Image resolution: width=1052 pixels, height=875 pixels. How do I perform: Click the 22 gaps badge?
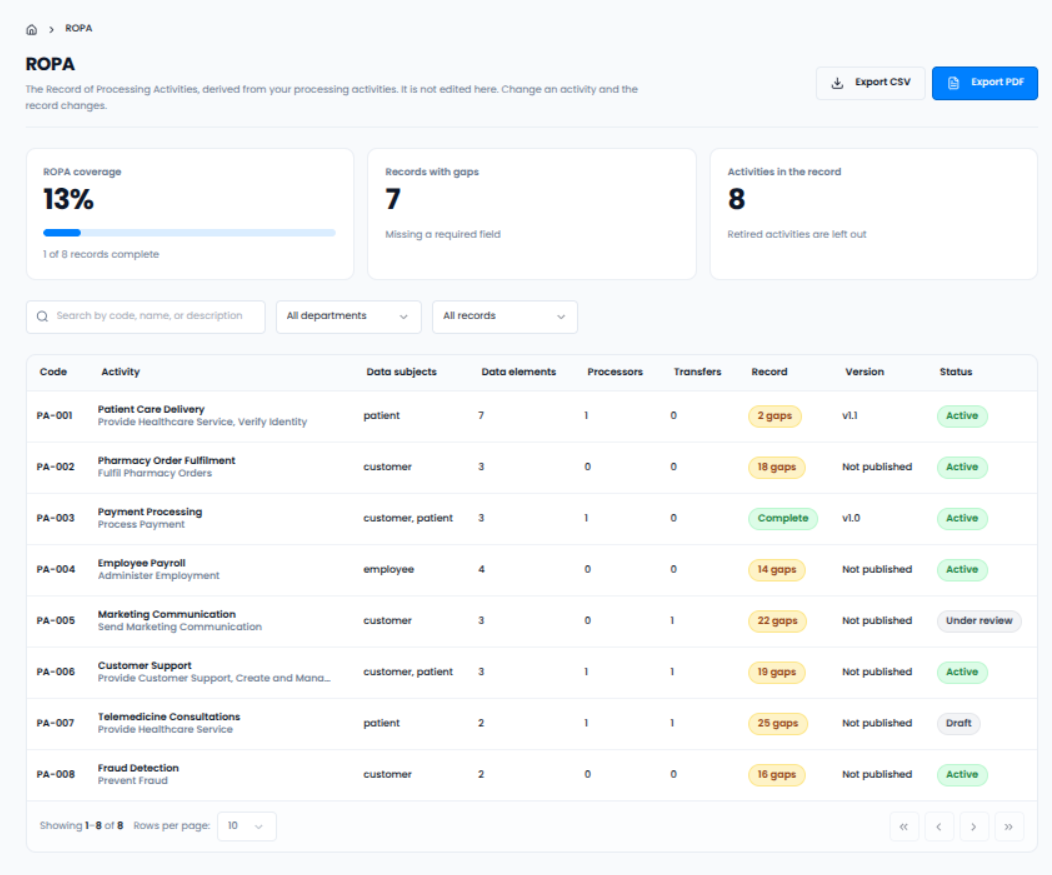point(777,621)
